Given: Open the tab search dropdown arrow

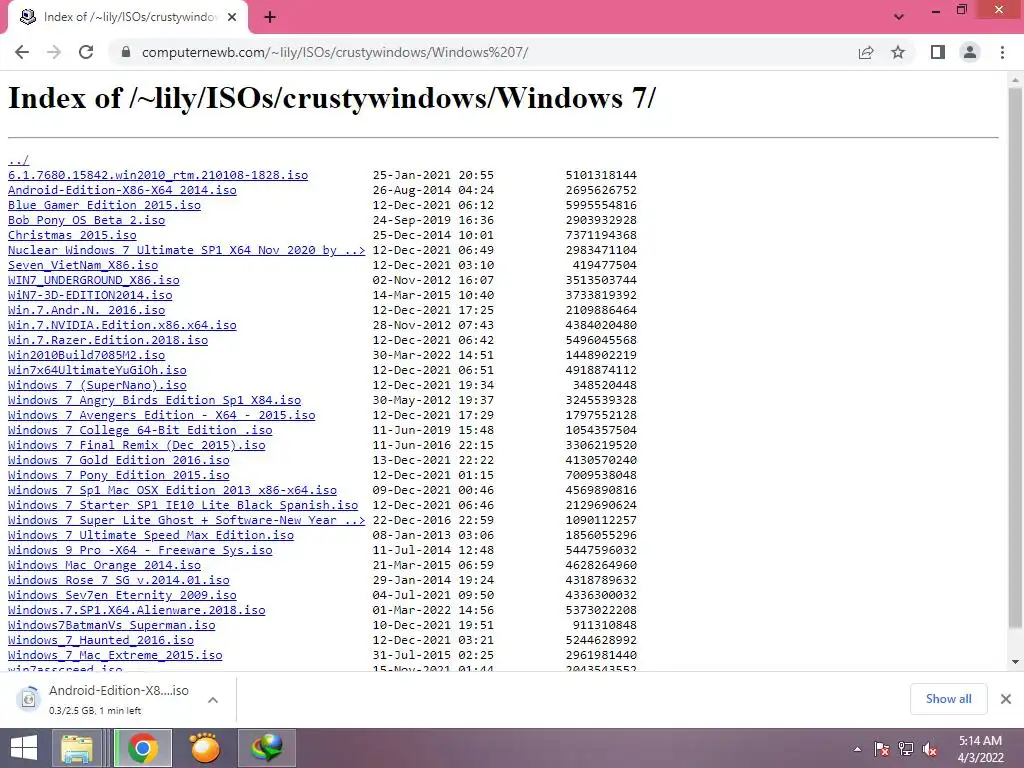Looking at the screenshot, I should point(899,17).
